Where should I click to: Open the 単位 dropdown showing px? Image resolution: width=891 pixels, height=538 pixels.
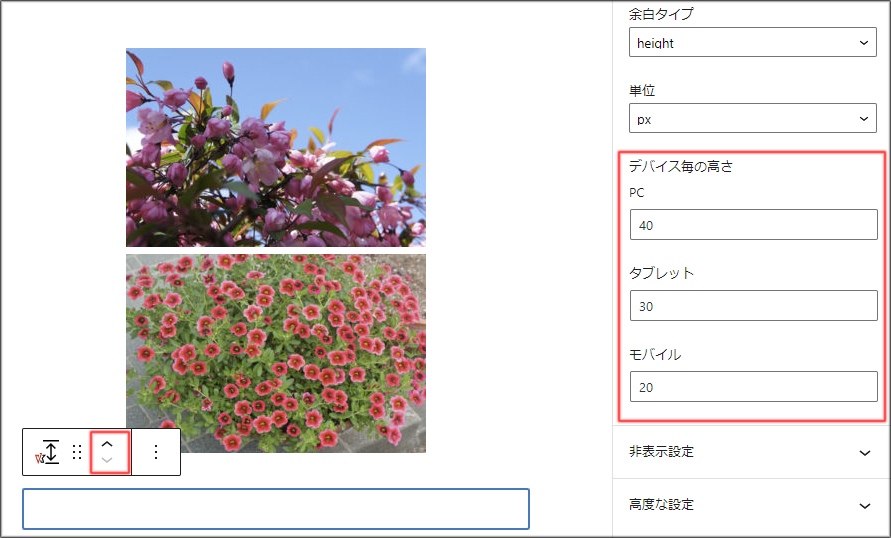point(753,119)
